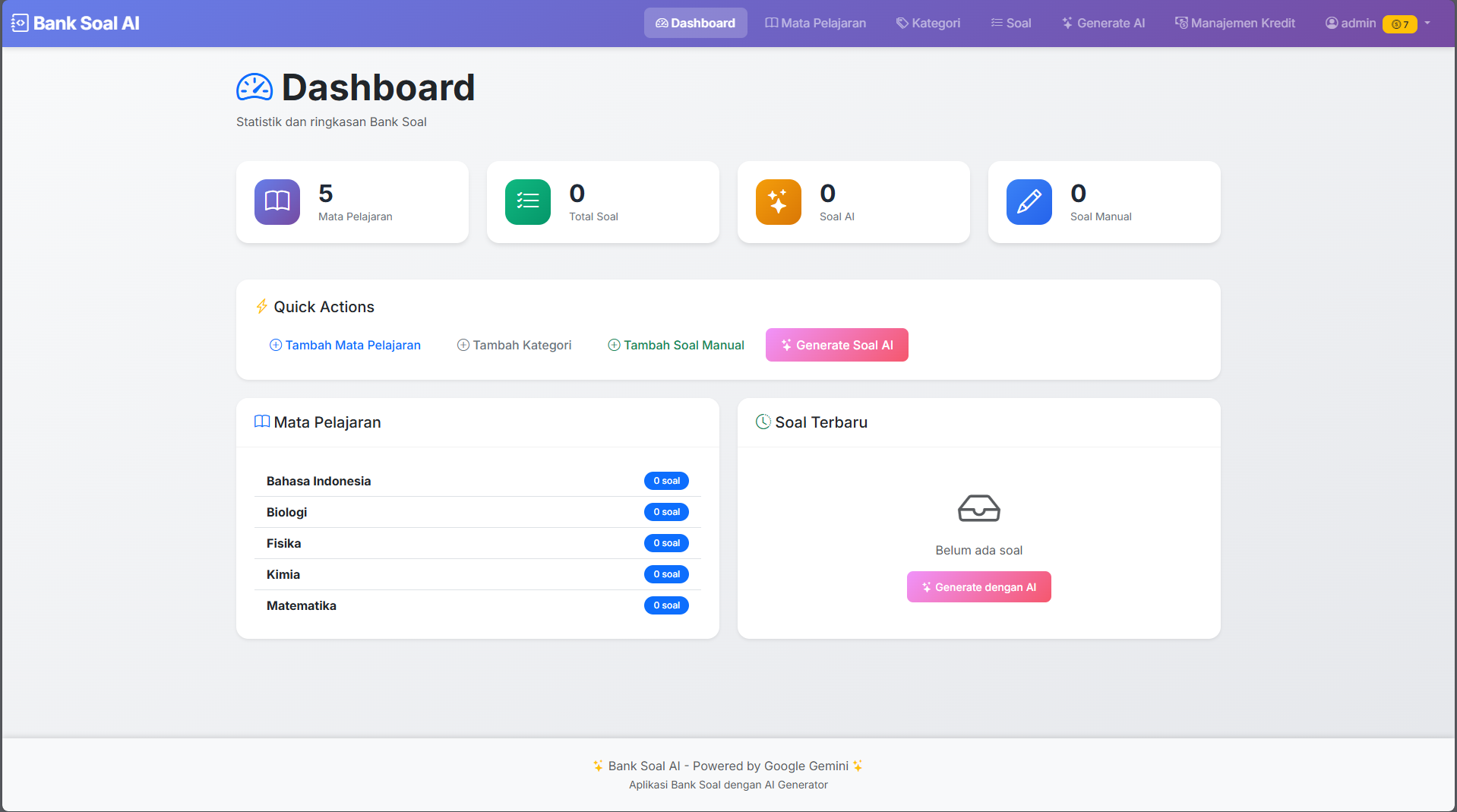
Task: Click the Tambah Mata Pelajaran link
Action: (x=344, y=344)
